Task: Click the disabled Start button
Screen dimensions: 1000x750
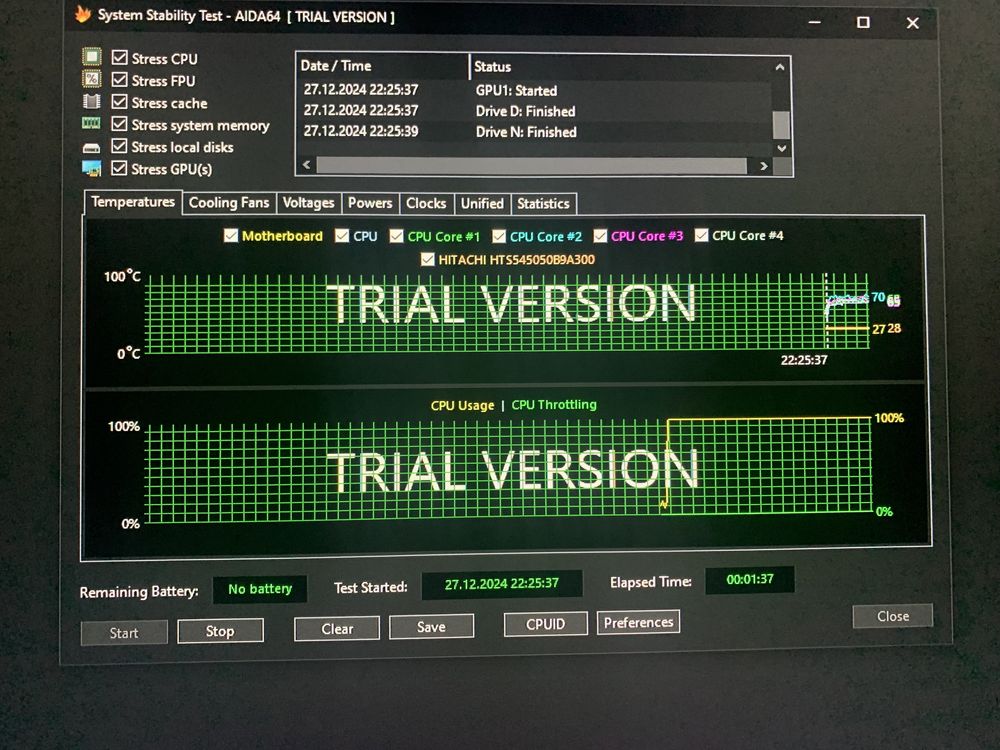Action: pos(124,633)
